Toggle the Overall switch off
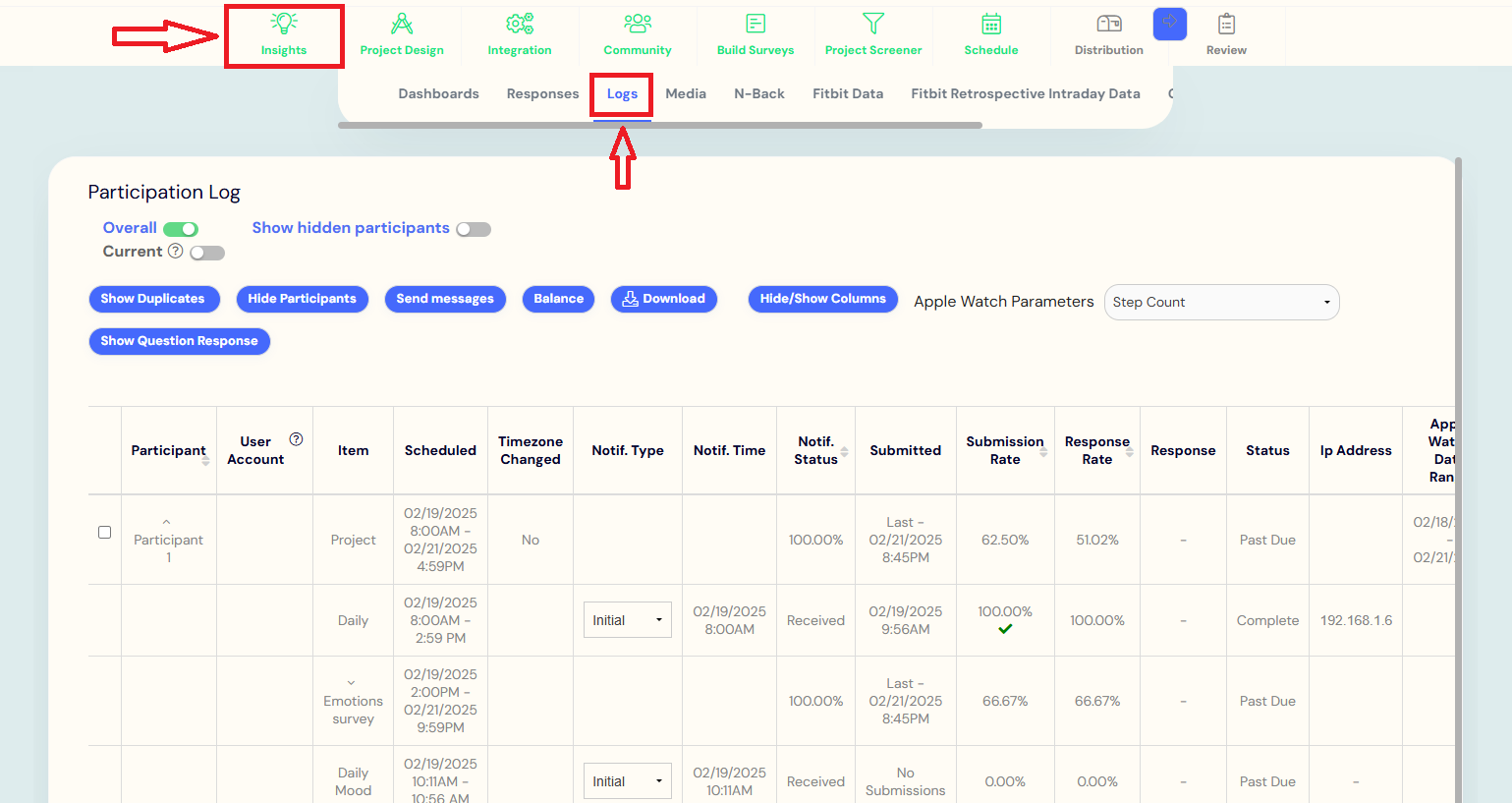The width and height of the screenshot is (1512, 803). (181, 229)
